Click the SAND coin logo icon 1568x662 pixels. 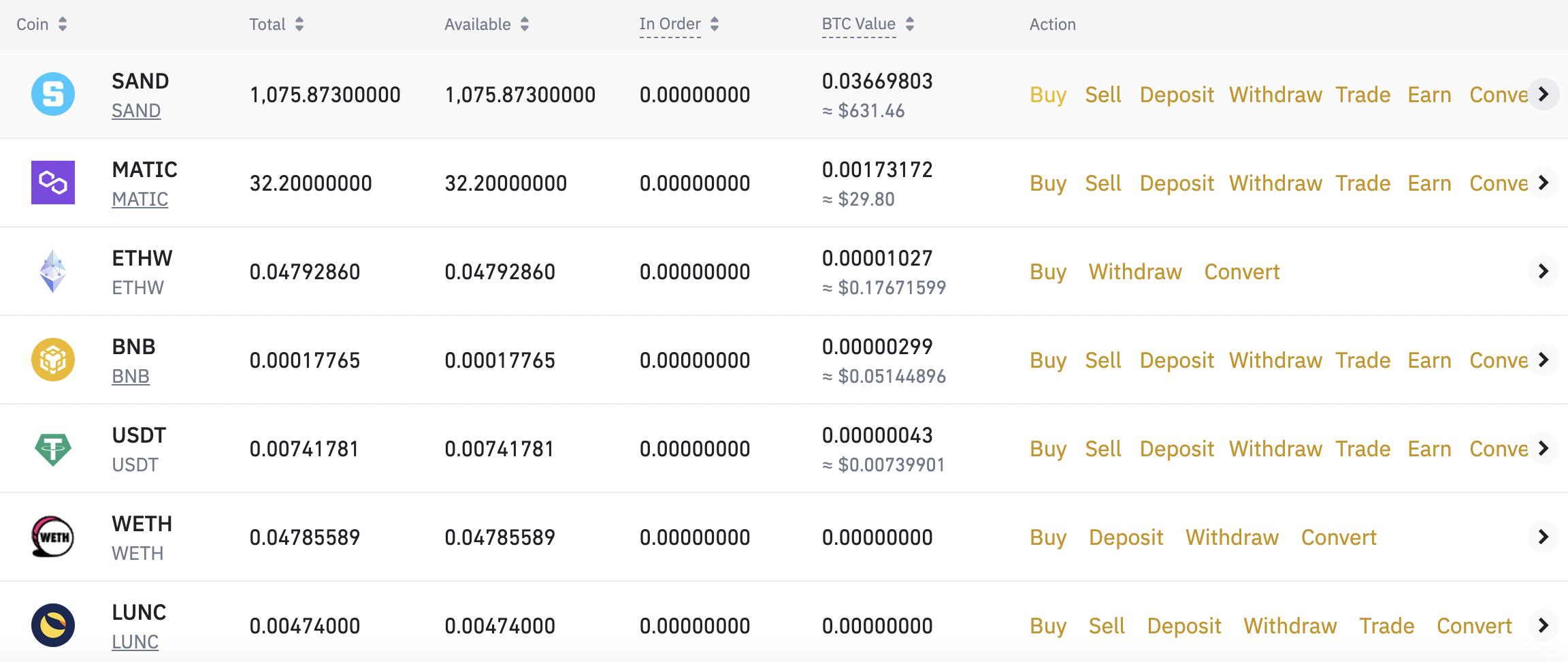click(53, 94)
